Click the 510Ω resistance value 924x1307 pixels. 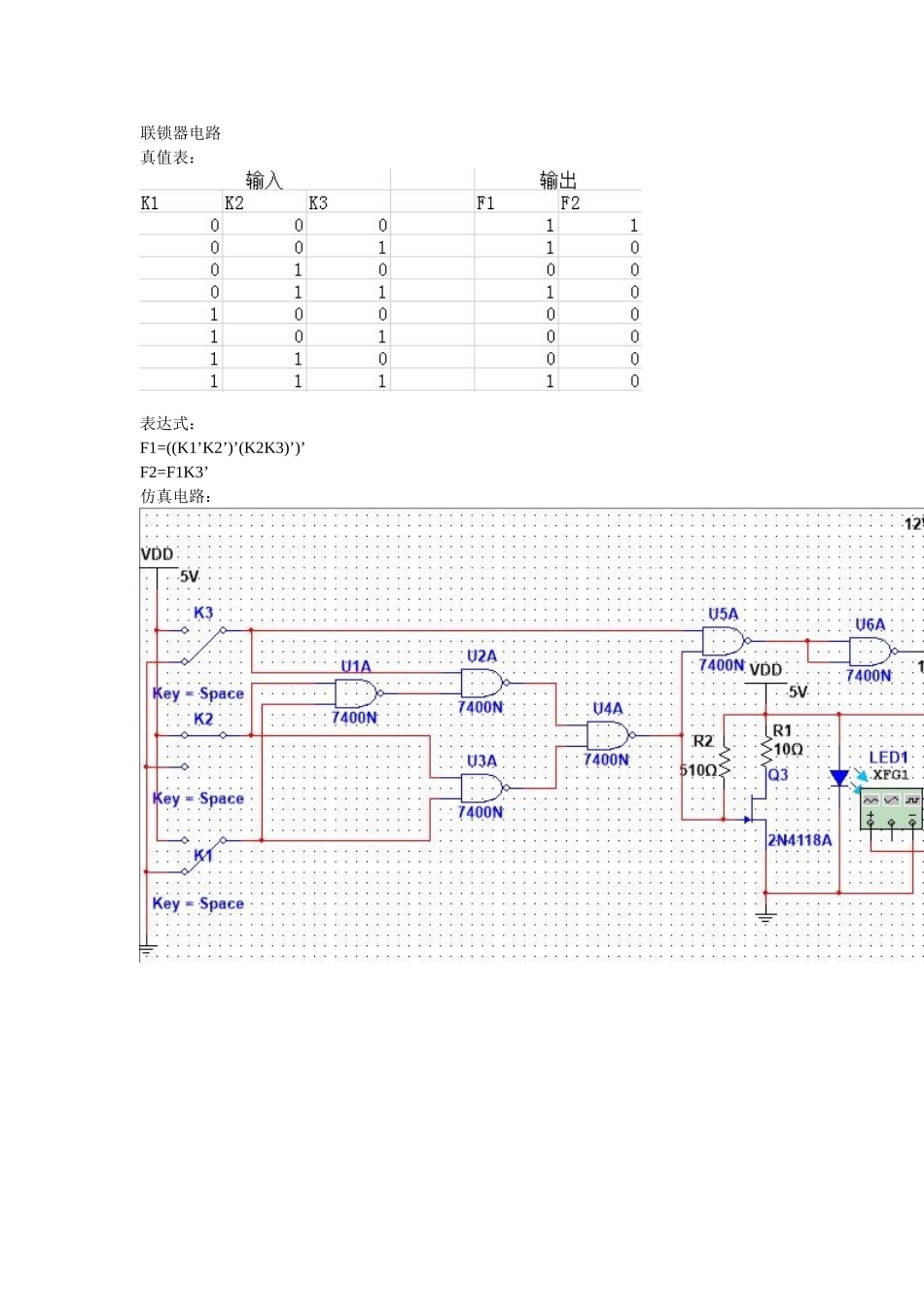pos(698,770)
